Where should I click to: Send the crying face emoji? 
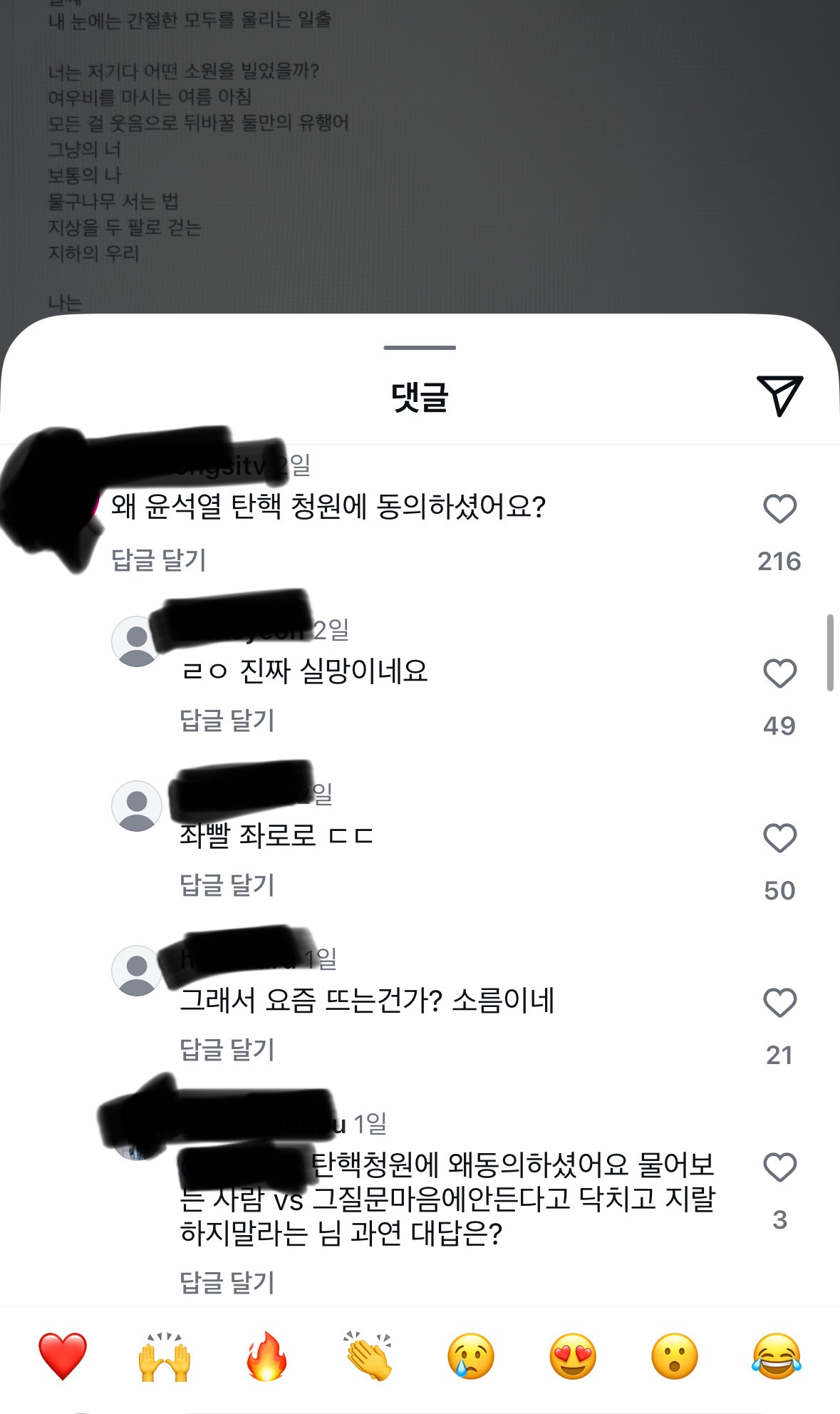tap(471, 1356)
